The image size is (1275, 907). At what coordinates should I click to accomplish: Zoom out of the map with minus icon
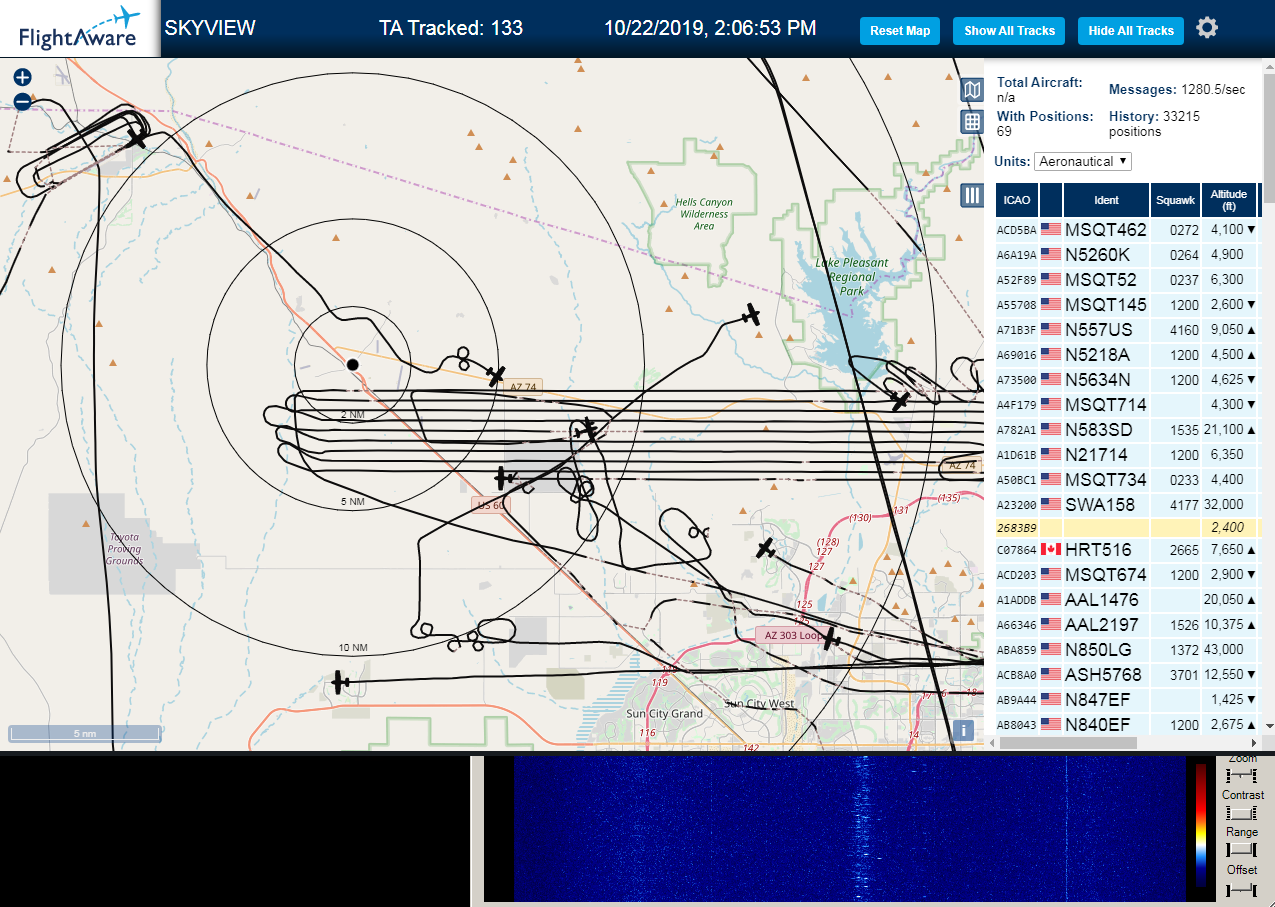(22, 101)
